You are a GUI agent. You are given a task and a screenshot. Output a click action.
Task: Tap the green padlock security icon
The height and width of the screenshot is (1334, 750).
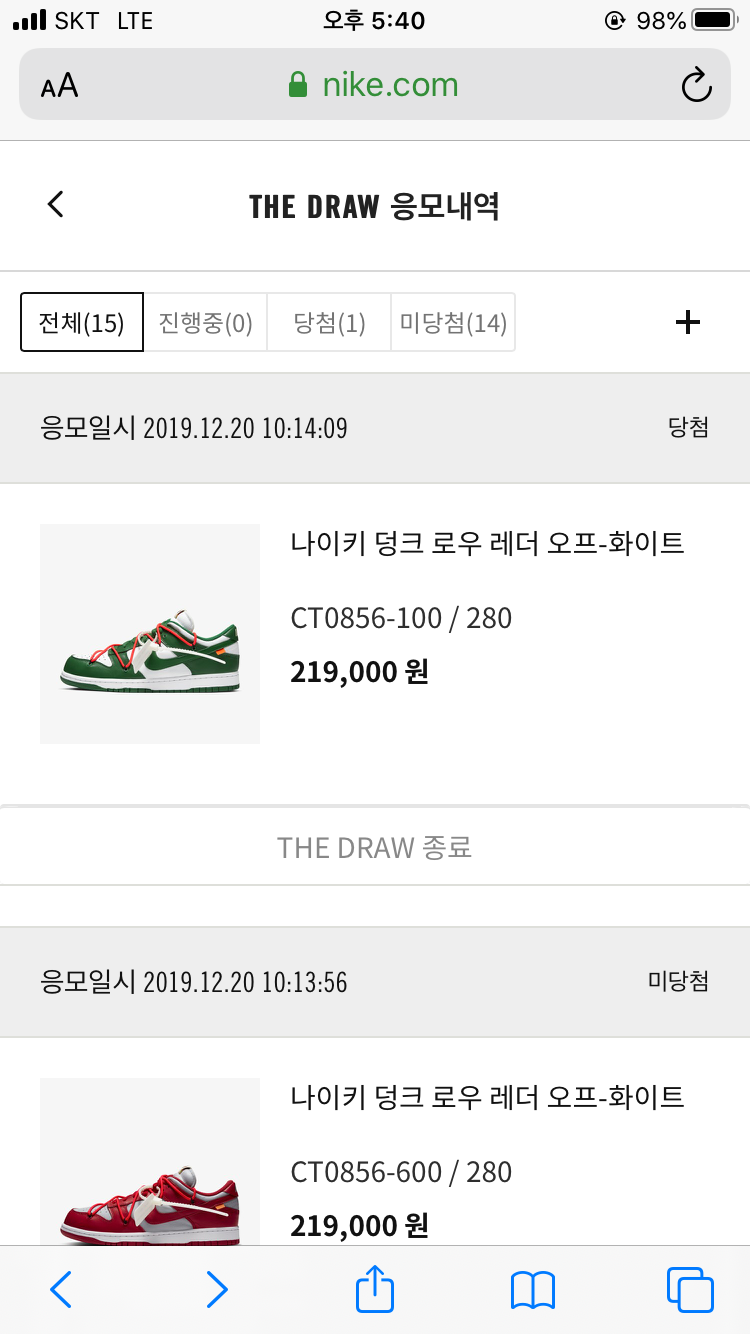click(x=297, y=85)
